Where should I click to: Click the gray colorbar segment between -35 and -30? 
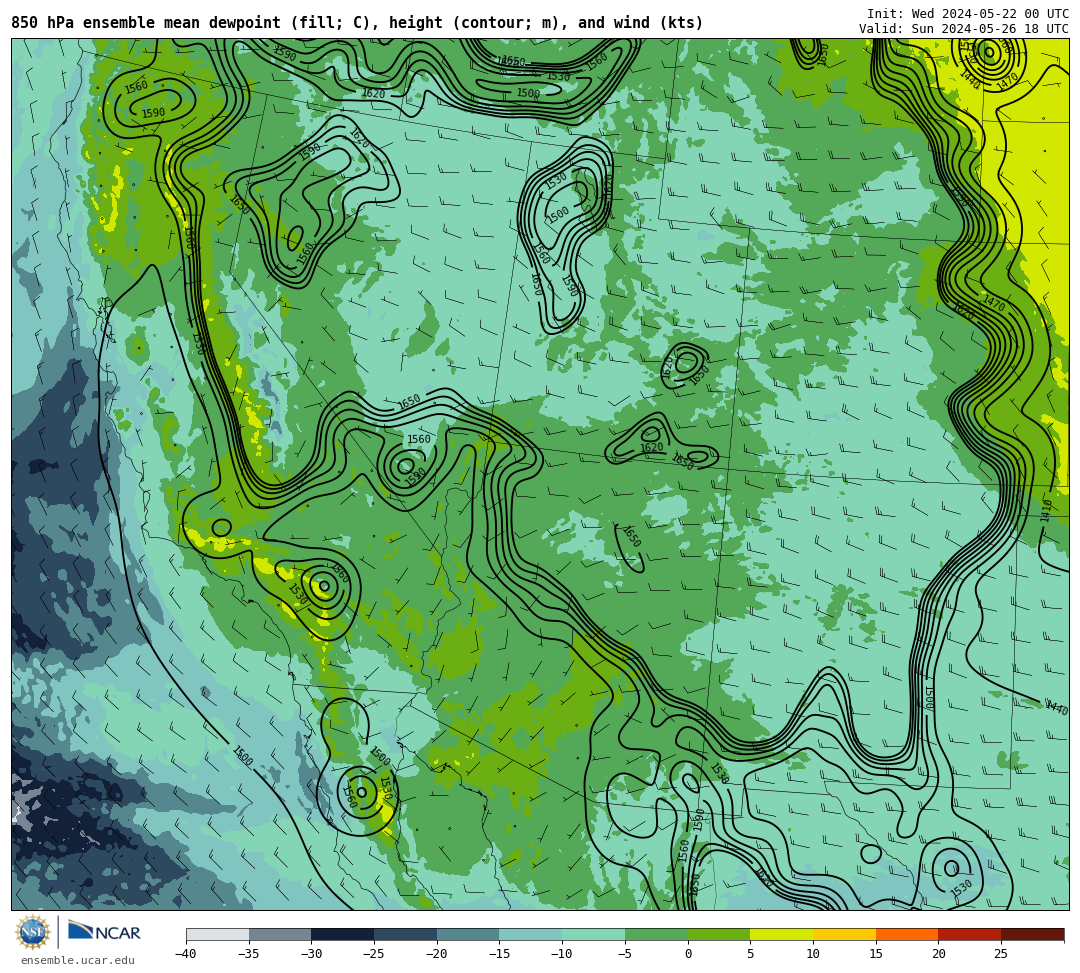[x=280, y=934]
